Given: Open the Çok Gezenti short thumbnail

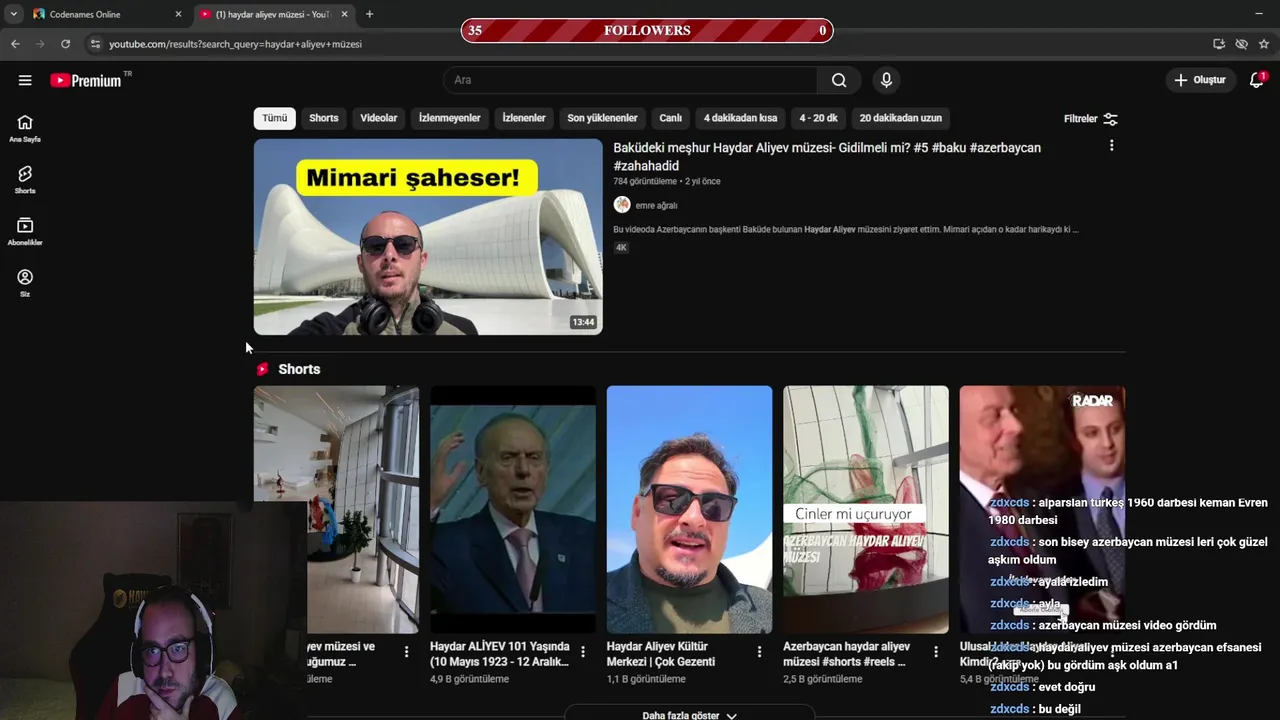Looking at the screenshot, I should tap(689, 509).
